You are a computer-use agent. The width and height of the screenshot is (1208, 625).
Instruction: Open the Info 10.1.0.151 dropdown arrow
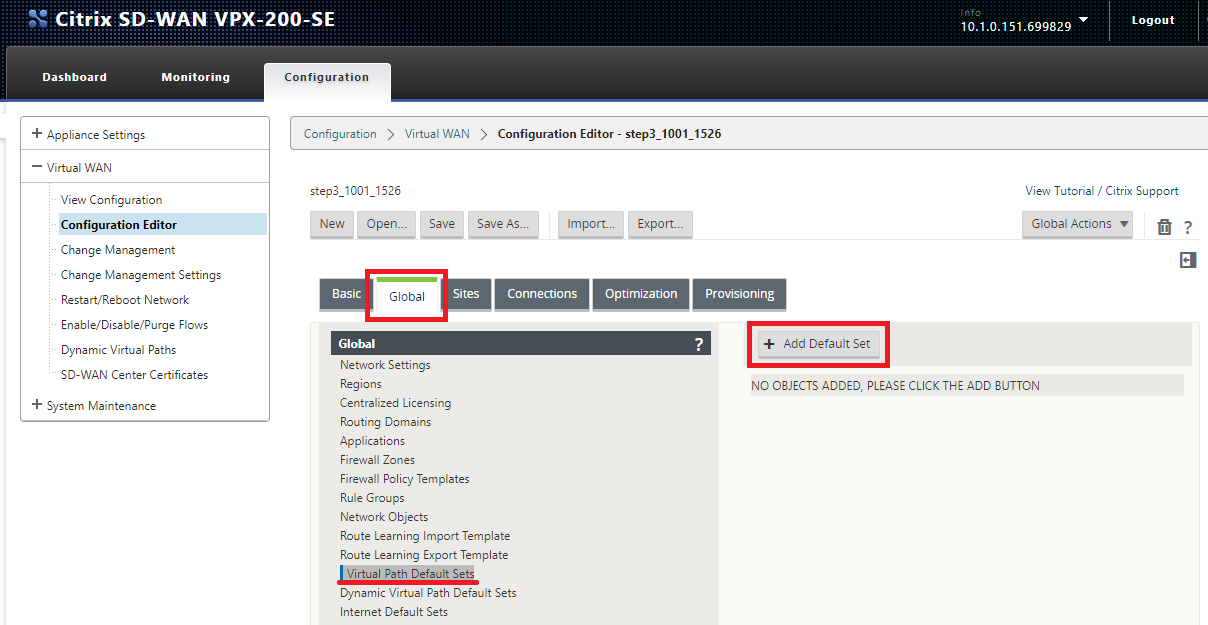(x=1083, y=20)
